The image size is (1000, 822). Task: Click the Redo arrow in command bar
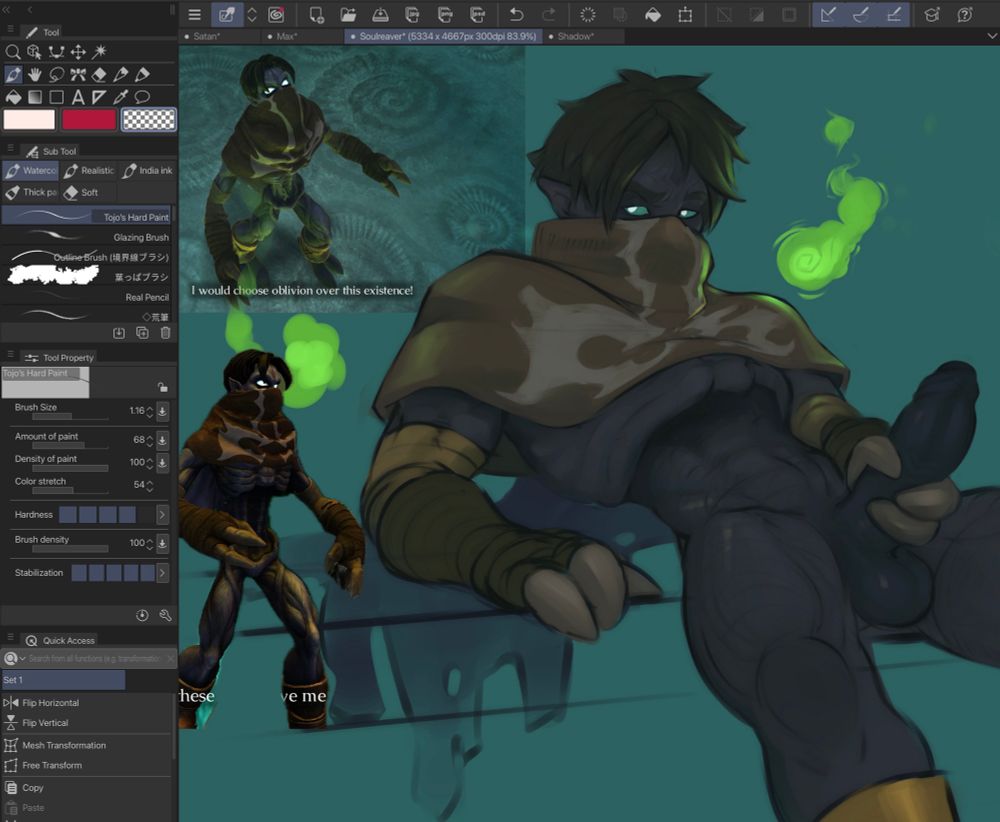click(549, 15)
